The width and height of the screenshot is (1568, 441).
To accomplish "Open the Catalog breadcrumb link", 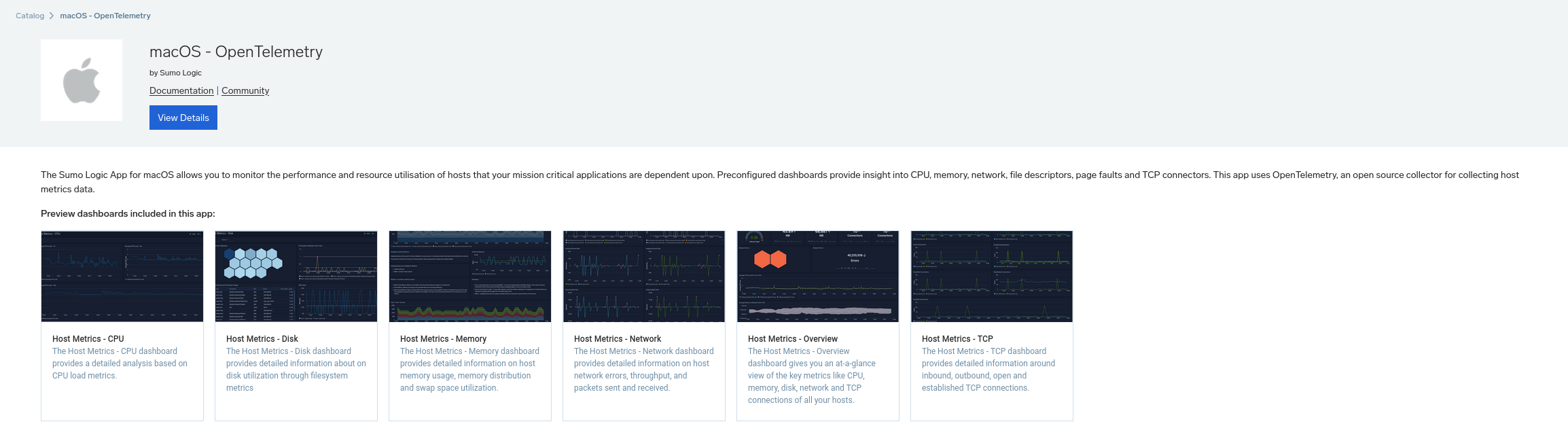I will [x=30, y=16].
